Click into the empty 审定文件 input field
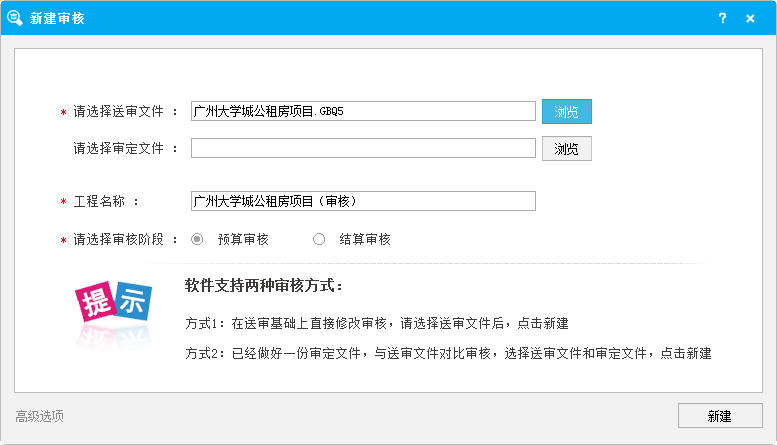Viewport: 777px width, 445px height. click(363, 148)
